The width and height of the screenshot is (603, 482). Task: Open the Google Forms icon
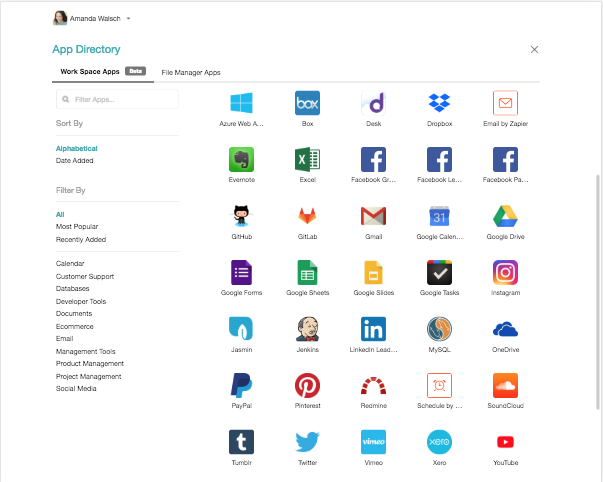coord(241,272)
